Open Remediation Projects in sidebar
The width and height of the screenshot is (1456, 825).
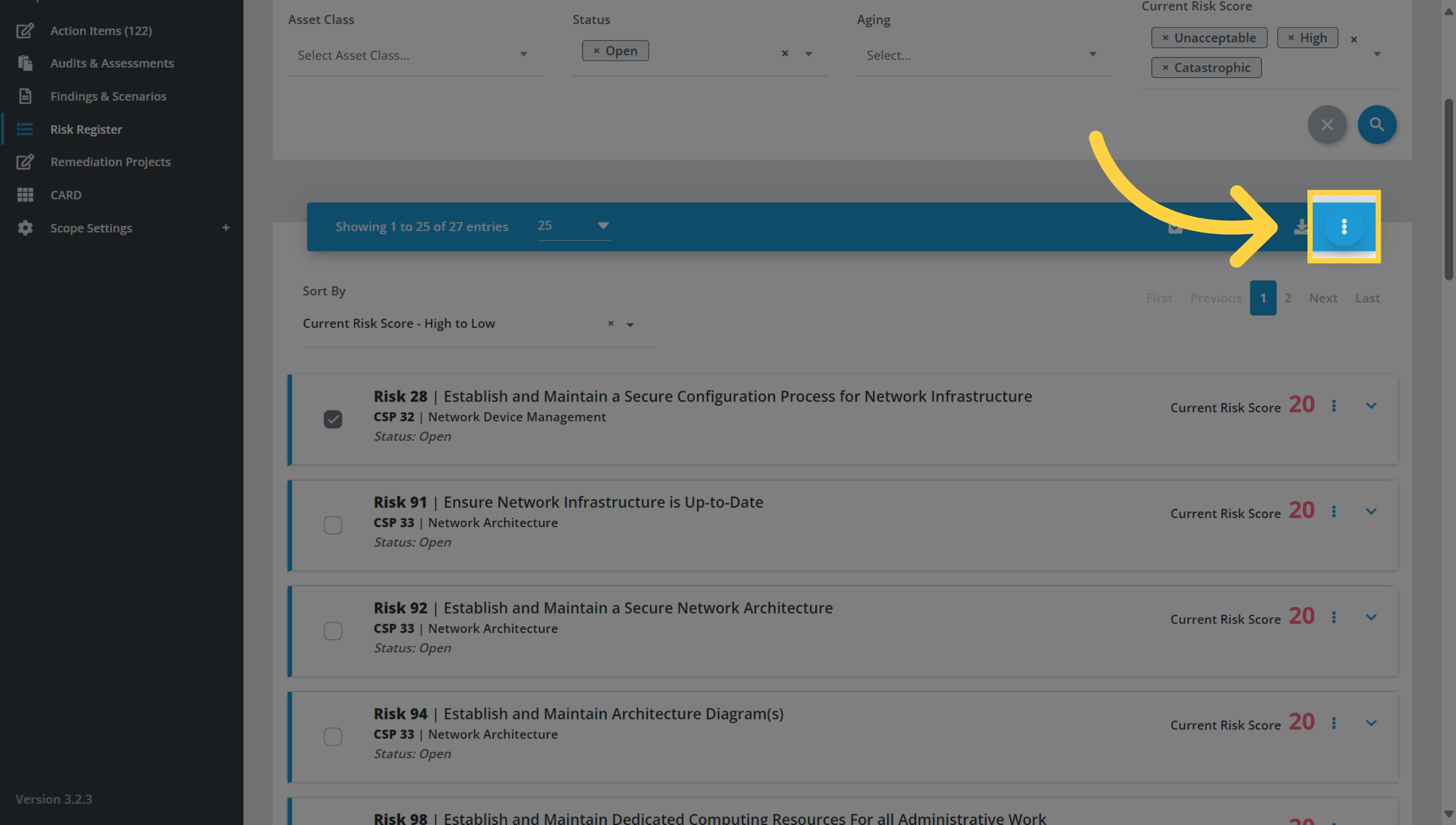111,162
